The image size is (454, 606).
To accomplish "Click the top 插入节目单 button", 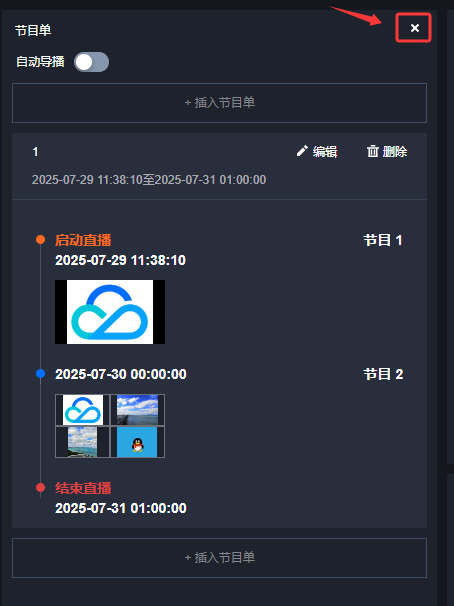I will pyautogui.click(x=219, y=103).
